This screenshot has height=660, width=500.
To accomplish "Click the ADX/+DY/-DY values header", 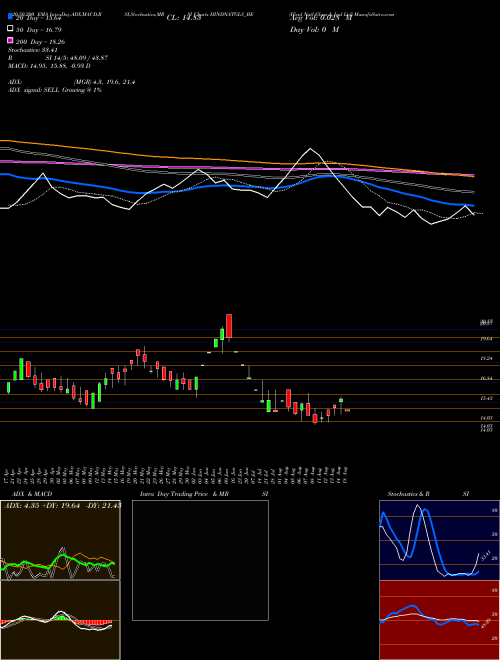I will (62, 506).
